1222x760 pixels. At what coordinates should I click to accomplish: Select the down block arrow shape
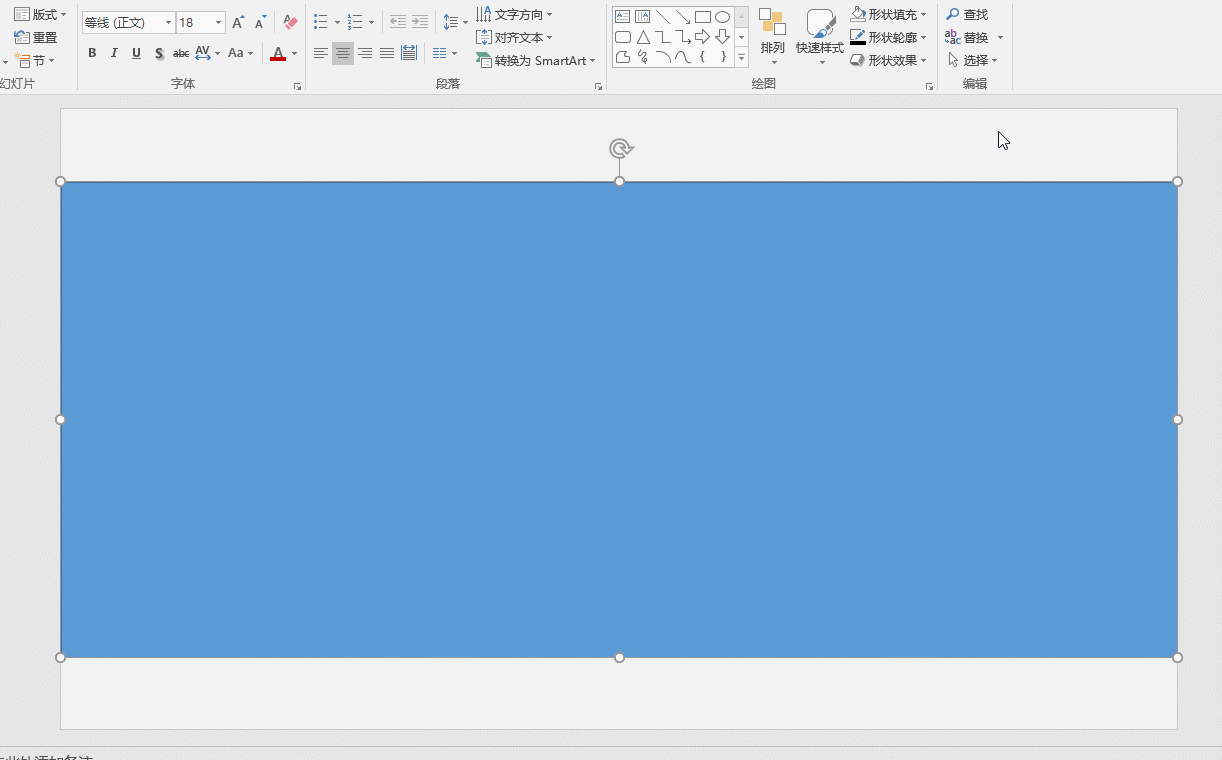point(722,37)
